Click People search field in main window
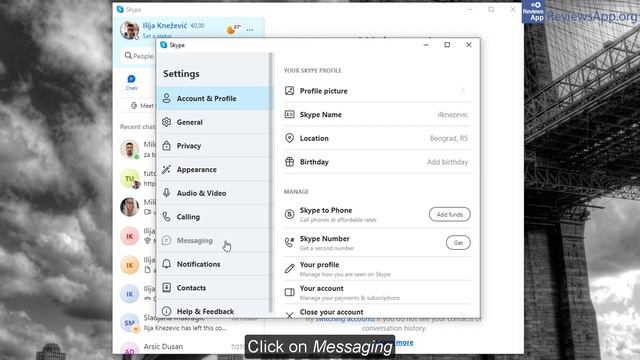The width and height of the screenshot is (640, 360). tap(139, 56)
